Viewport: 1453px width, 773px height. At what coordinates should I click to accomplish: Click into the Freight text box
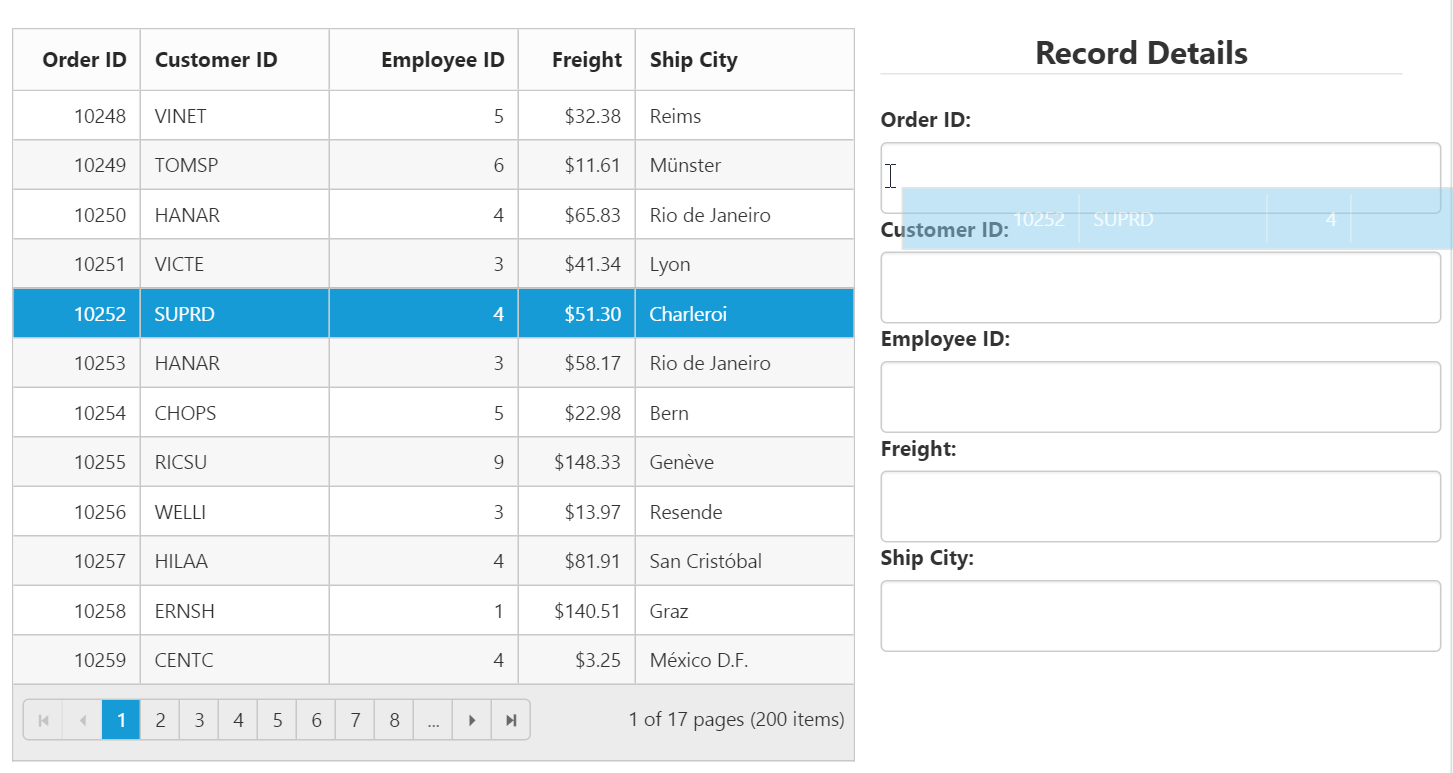(1160, 506)
